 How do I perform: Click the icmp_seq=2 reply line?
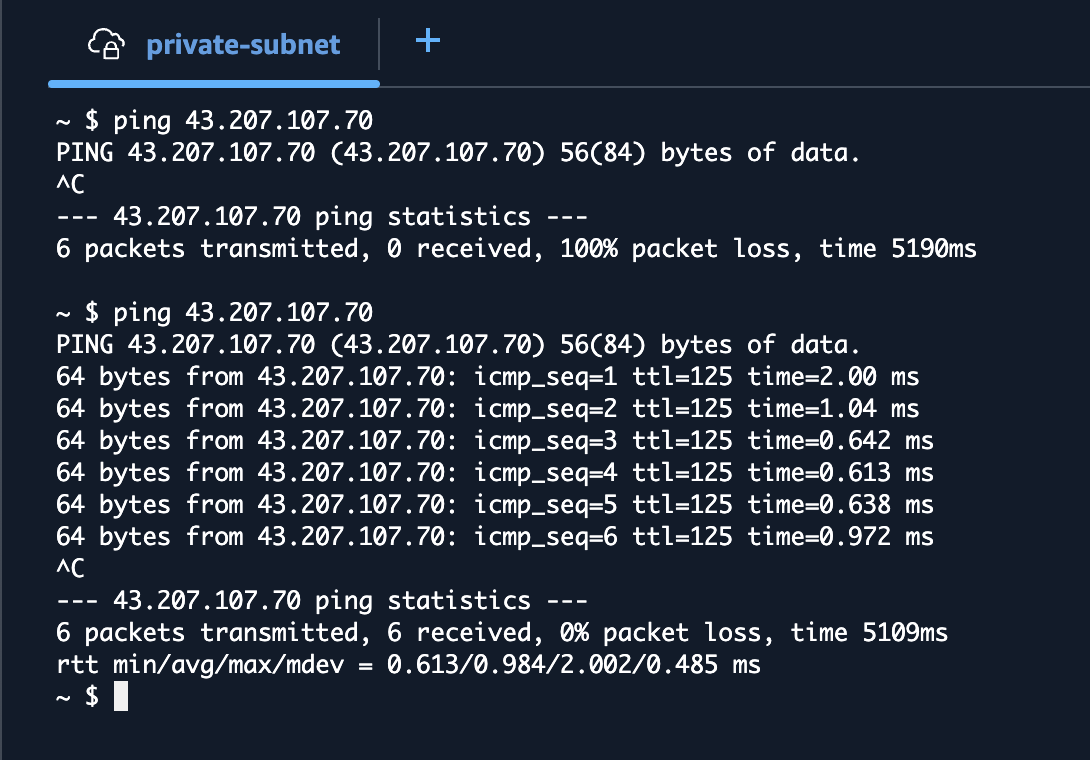[x=487, y=409]
